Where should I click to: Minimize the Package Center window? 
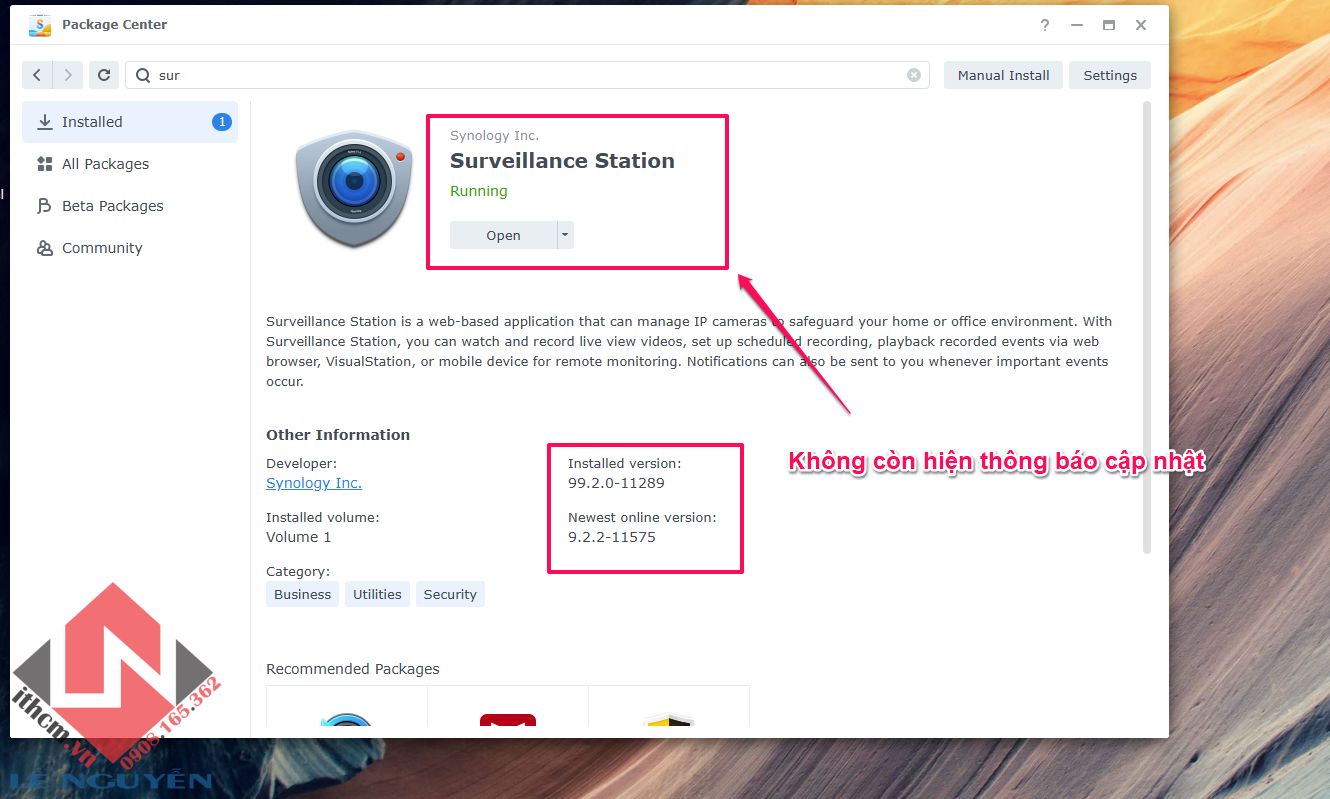click(1077, 25)
